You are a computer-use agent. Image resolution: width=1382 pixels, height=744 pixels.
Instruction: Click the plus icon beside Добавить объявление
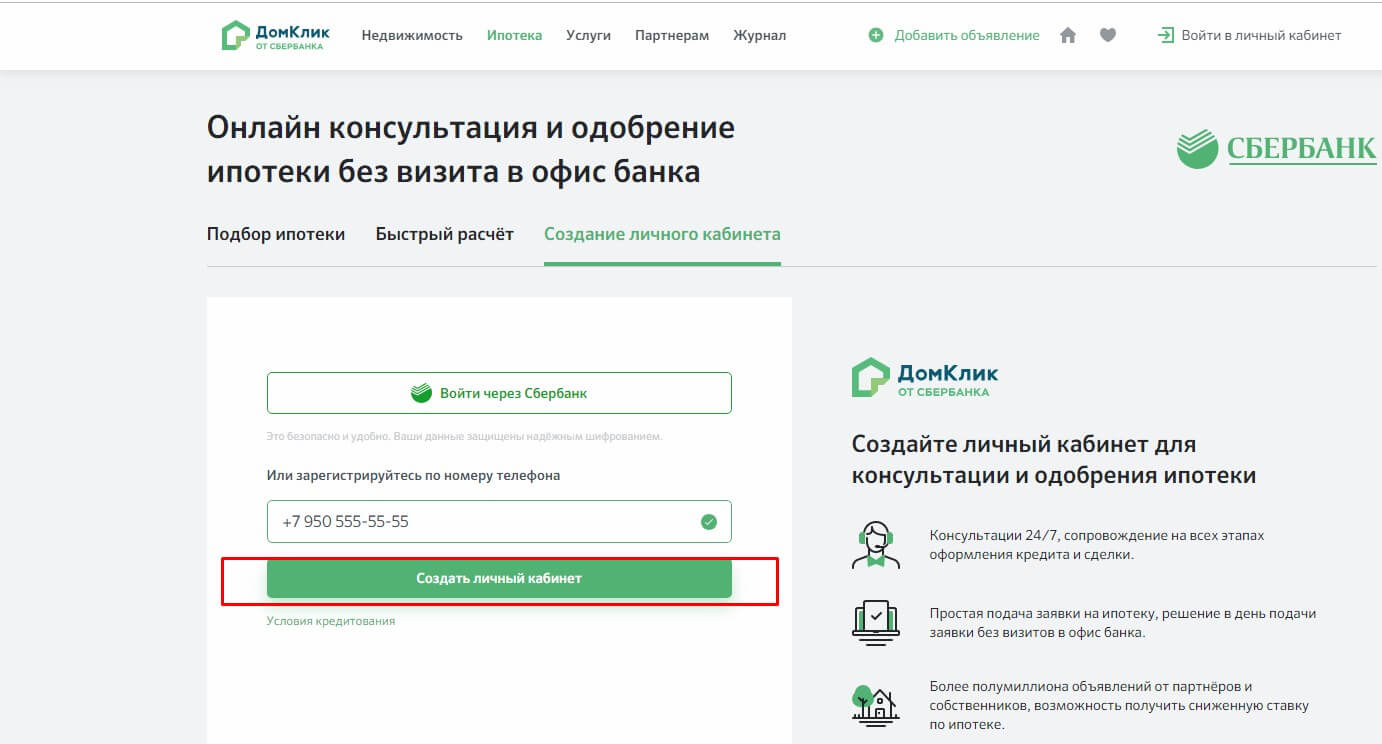point(876,35)
